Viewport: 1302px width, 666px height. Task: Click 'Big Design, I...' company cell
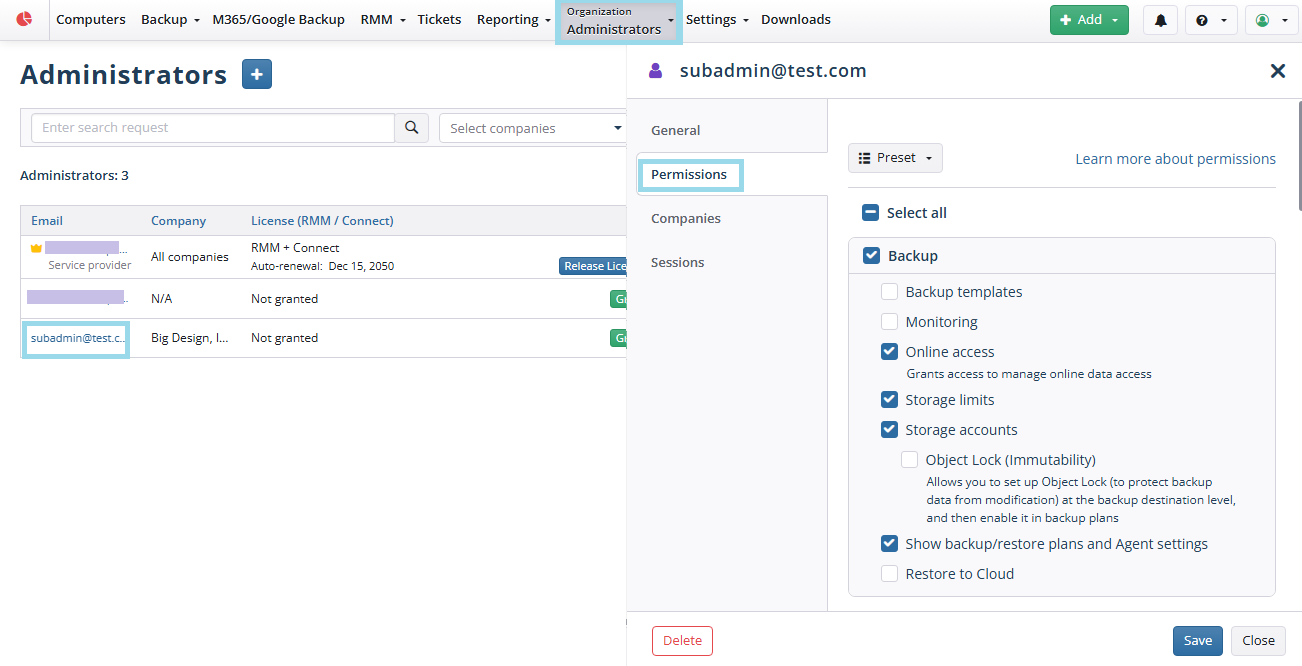pyautogui.click(x=190, y=338)
